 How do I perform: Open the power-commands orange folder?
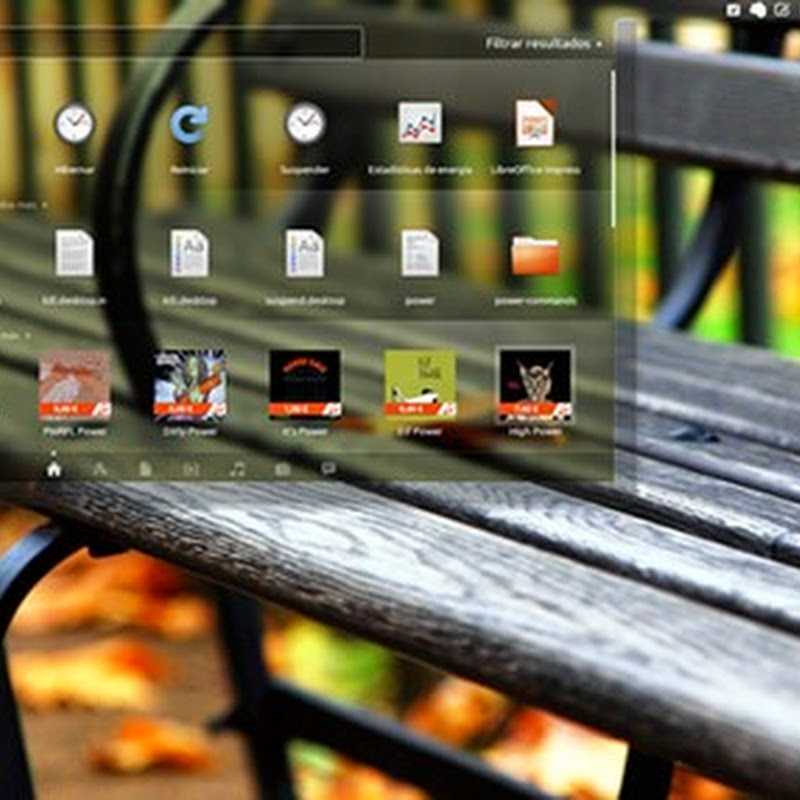pos(535,256)
